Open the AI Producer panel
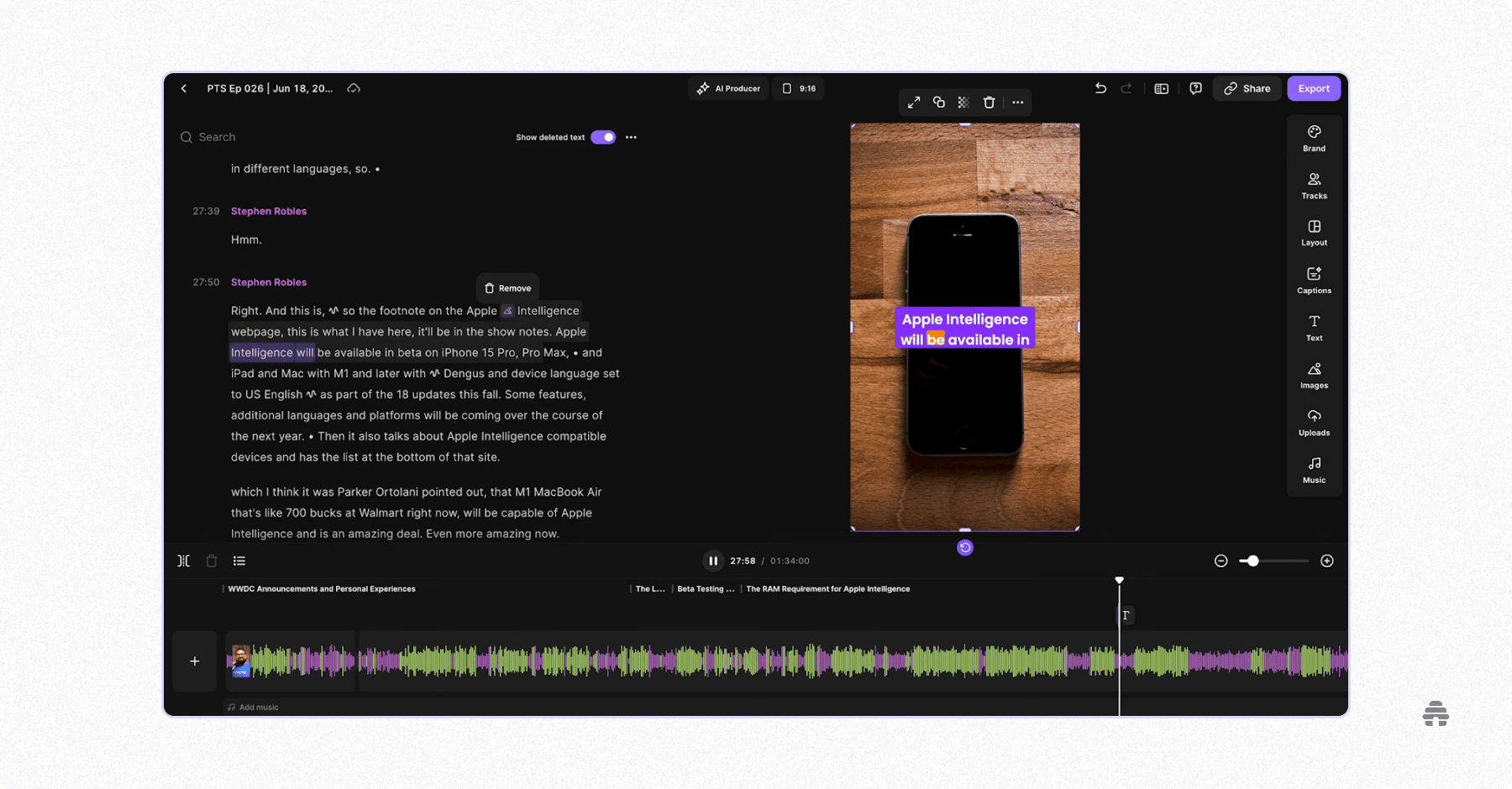The height and width of the screenshot is (789, 1512). [727, 88]
